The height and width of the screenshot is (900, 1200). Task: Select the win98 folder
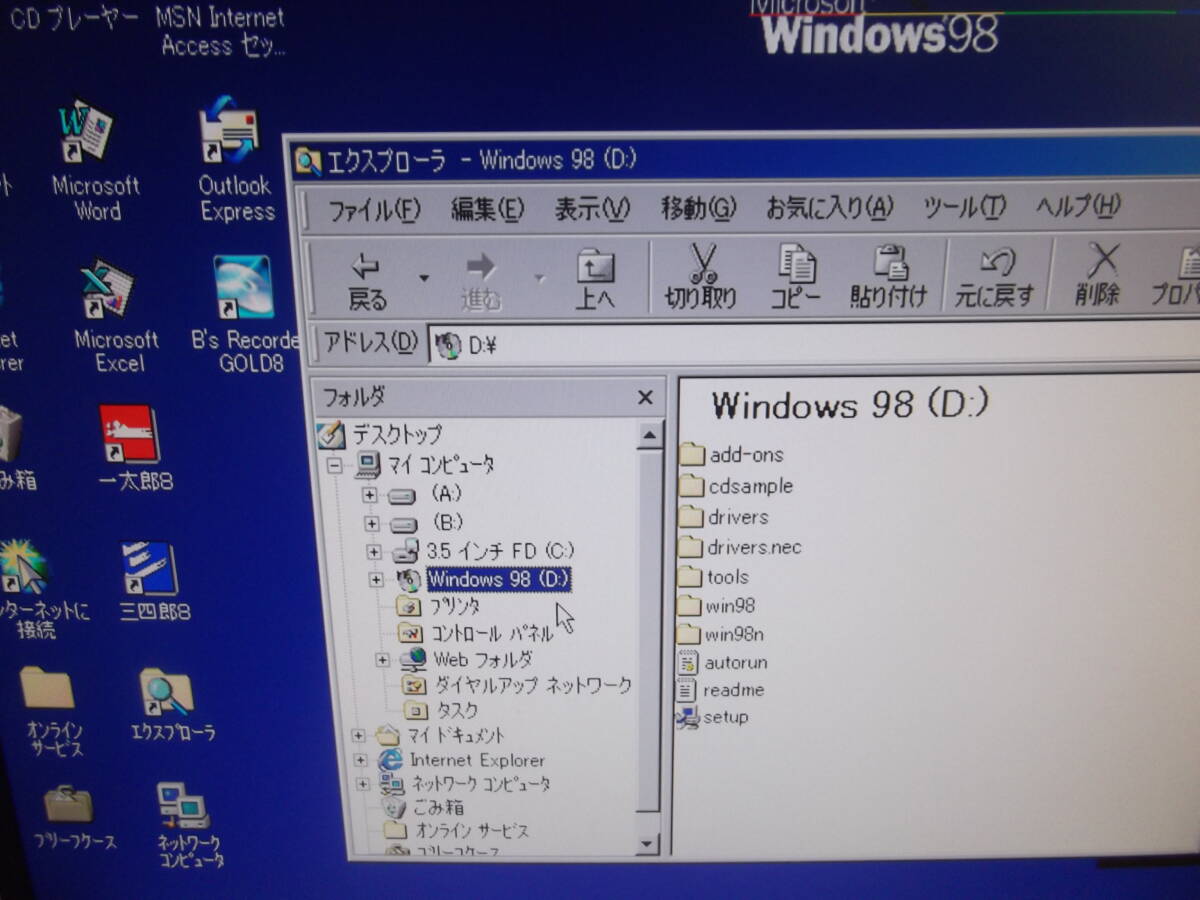[716, 606]
